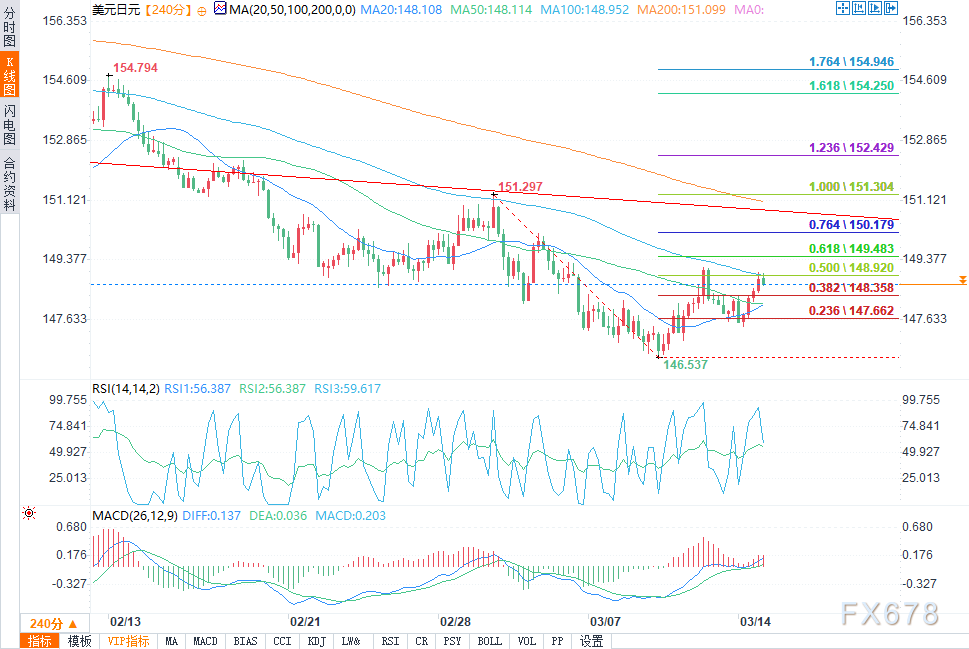This screenshot has height=649, width=969.
Task: Select the 闪电图 side tab
Action: pyautogui.click(x=9, y=124)
